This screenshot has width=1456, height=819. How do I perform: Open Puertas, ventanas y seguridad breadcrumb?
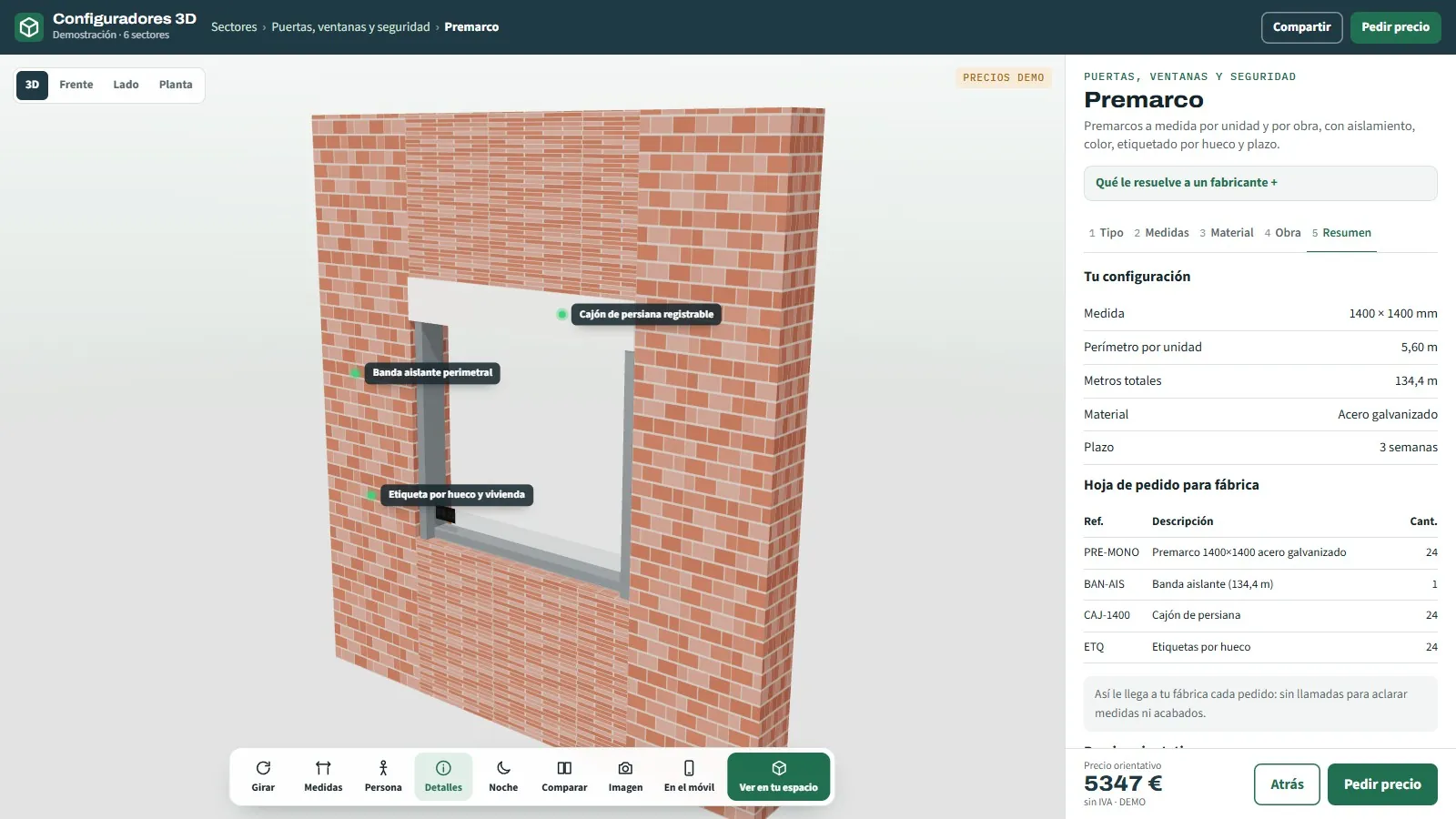(350, 27)
